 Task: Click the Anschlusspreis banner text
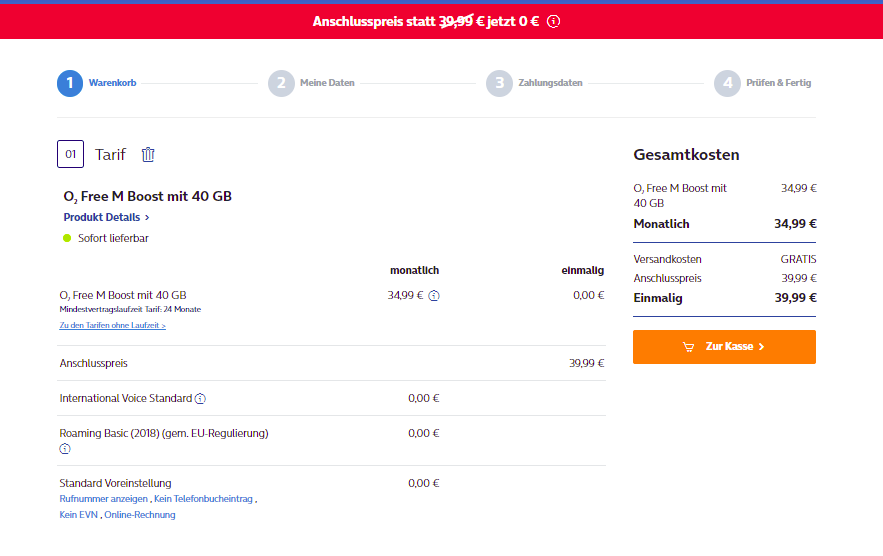[x=426, y=21]
